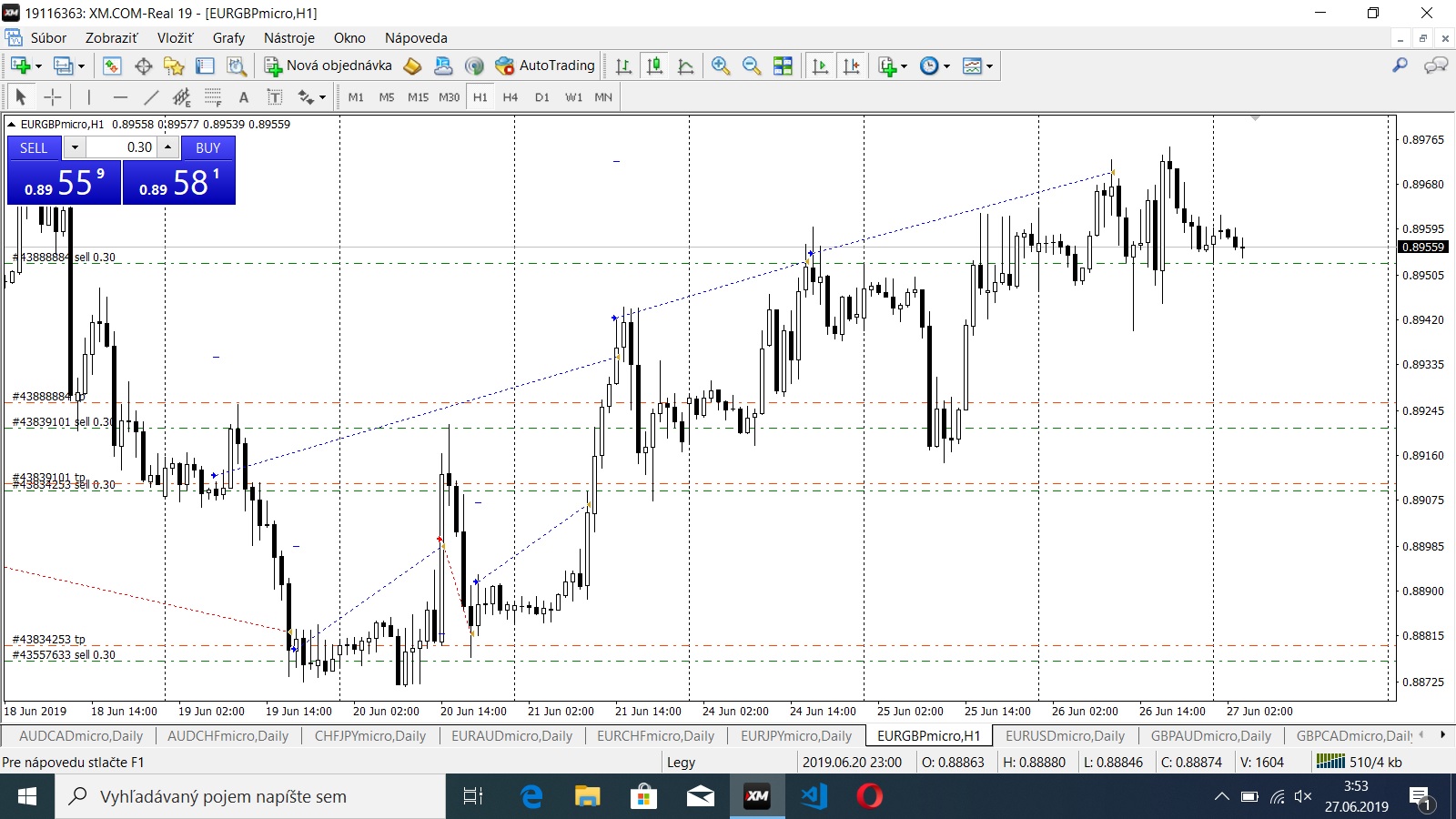Click the Signals radio-wave icon
Screen dimensions: 1456x819
474,66
